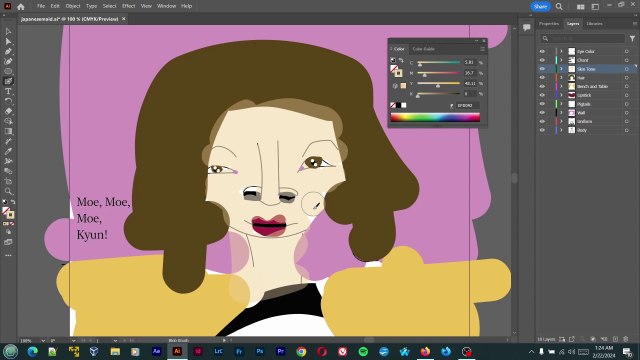Open the Object menu
This screenshot has height=360, width=640.
pos(73,6)
